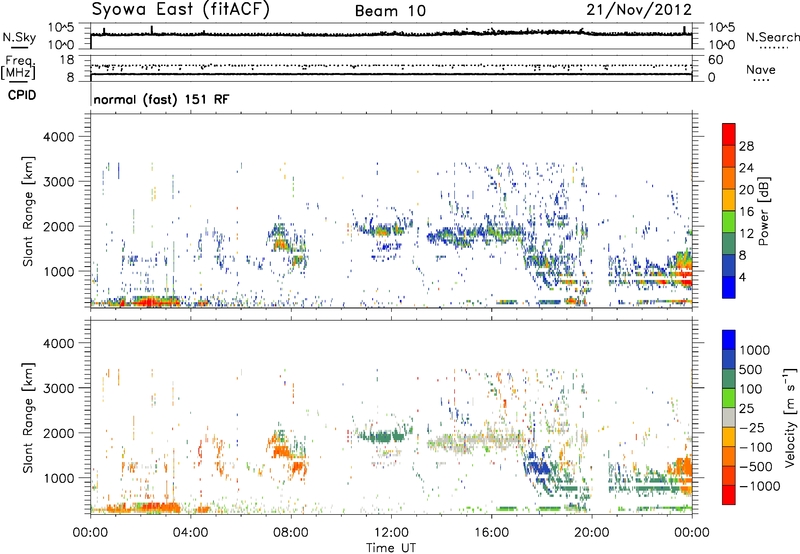Click the "28" label on Power color bar
This screenshot has height=554, width=800.
point(746,146)
